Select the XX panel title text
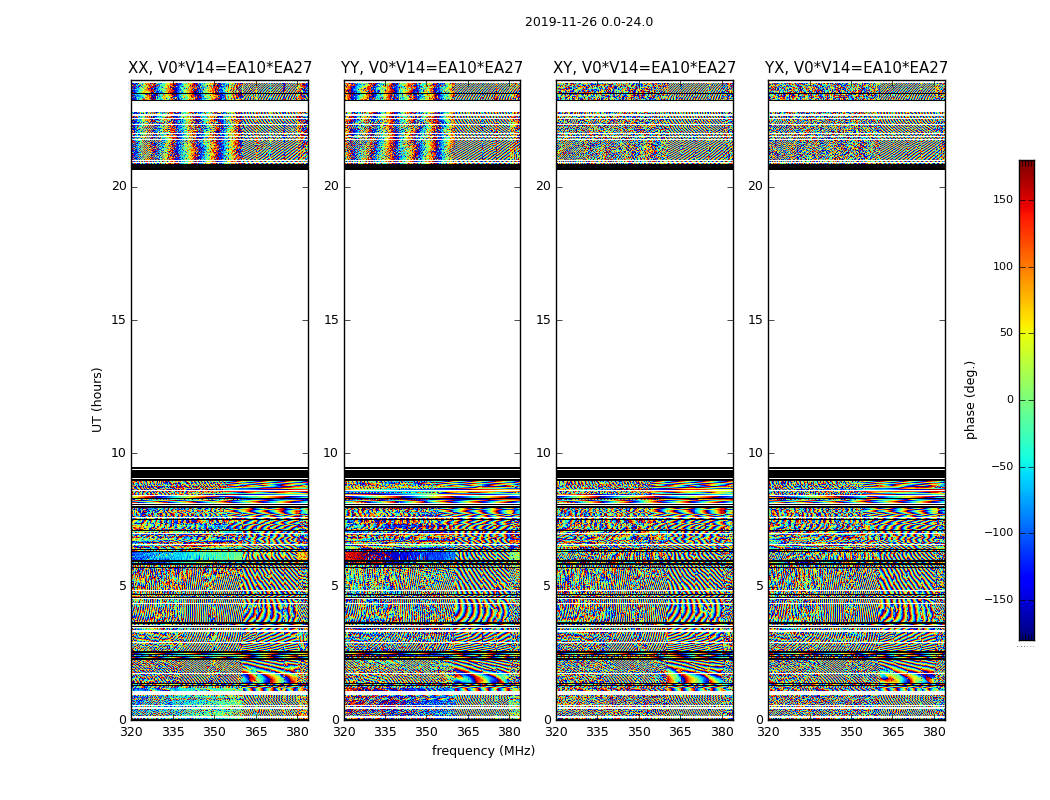This screenshot has height=800, width=1050. 220,68
